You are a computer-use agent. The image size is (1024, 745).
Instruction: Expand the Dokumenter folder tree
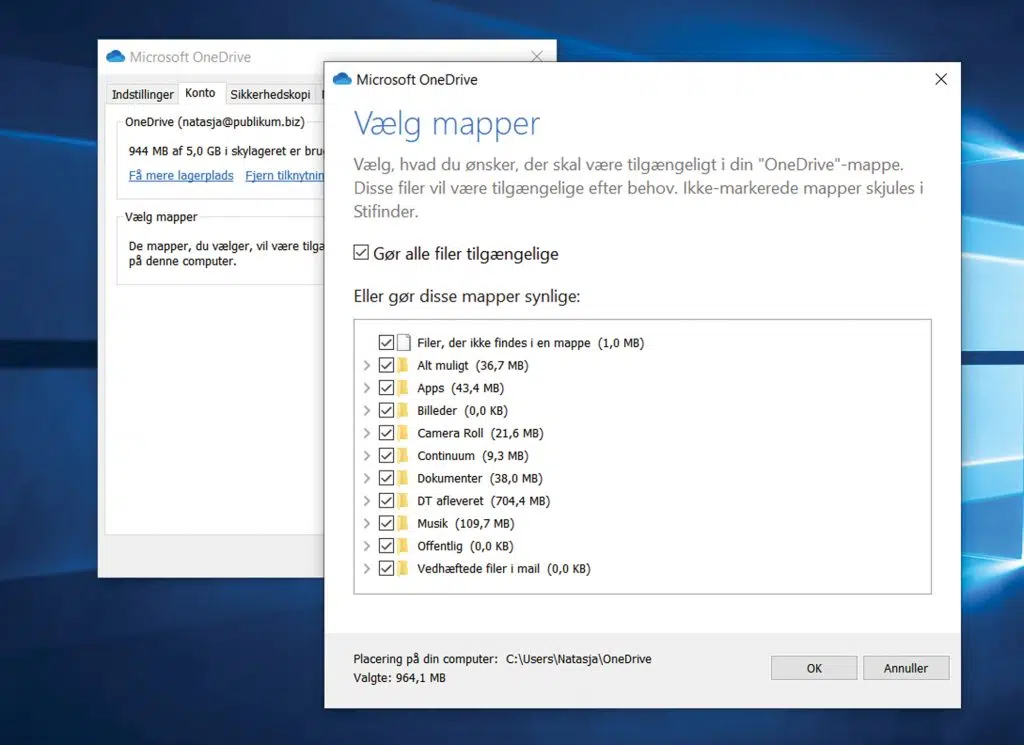coord(367,478)
